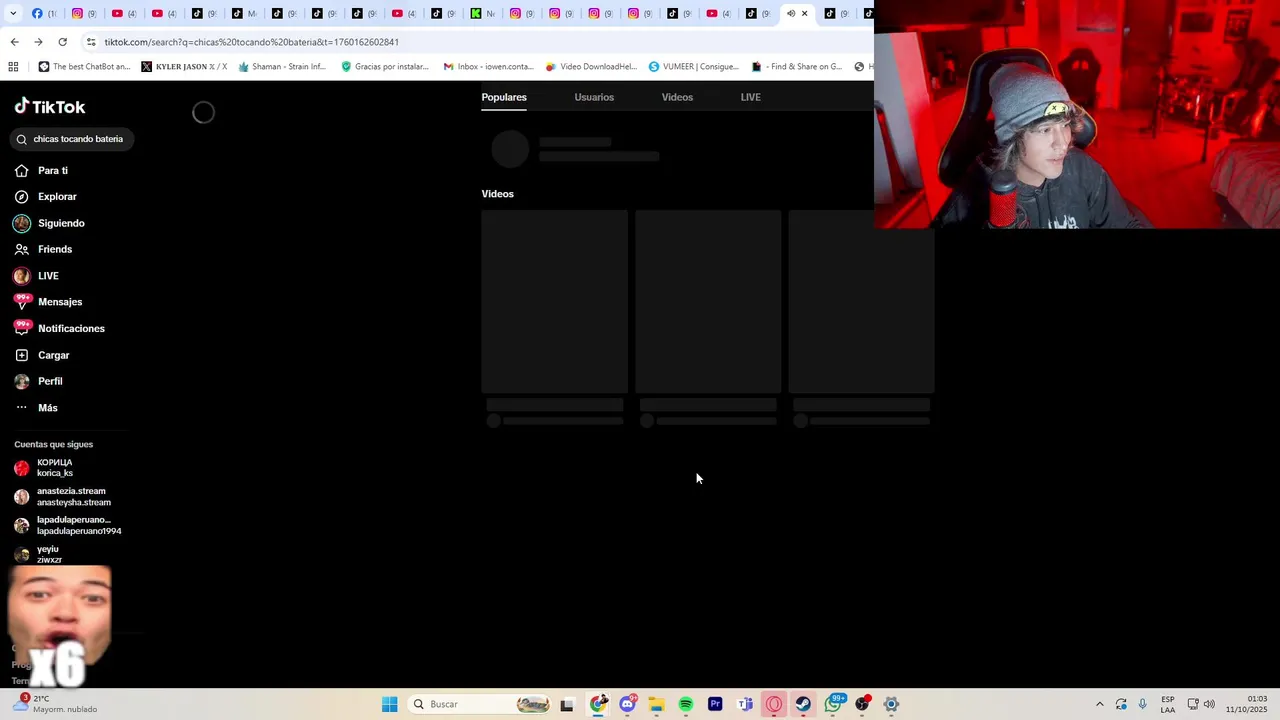
Task: Click the TikTok logo
Action: pyautogui.click(x=50, y=106)
